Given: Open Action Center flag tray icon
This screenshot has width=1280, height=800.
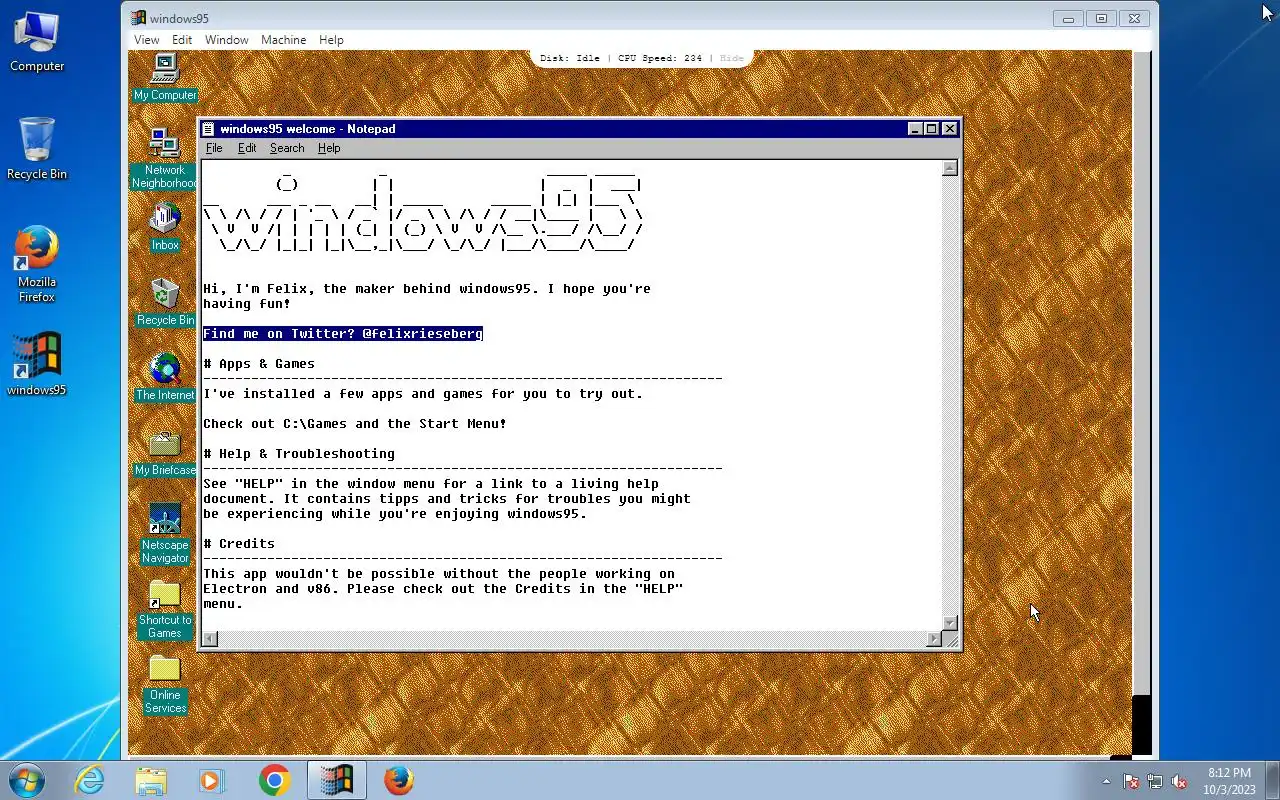Looking at the screenshot, I should 1131,782.
